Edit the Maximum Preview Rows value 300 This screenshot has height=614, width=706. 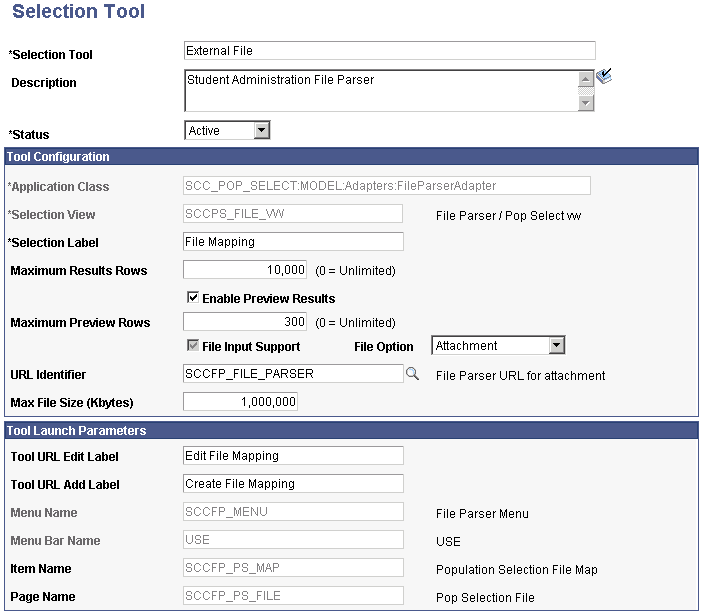pyautogui.click(x=245, y=321)
